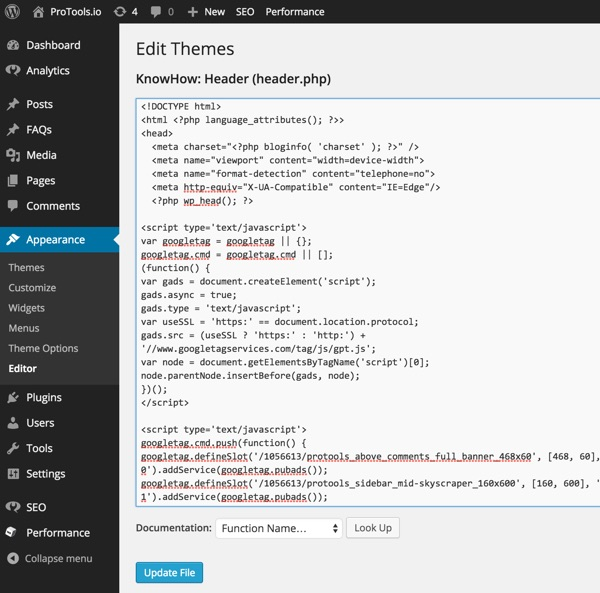This screenshot has width=600, height=593.
Task: Click the code line 'gads.async = true;'
Action: click(x=189, y=295)
